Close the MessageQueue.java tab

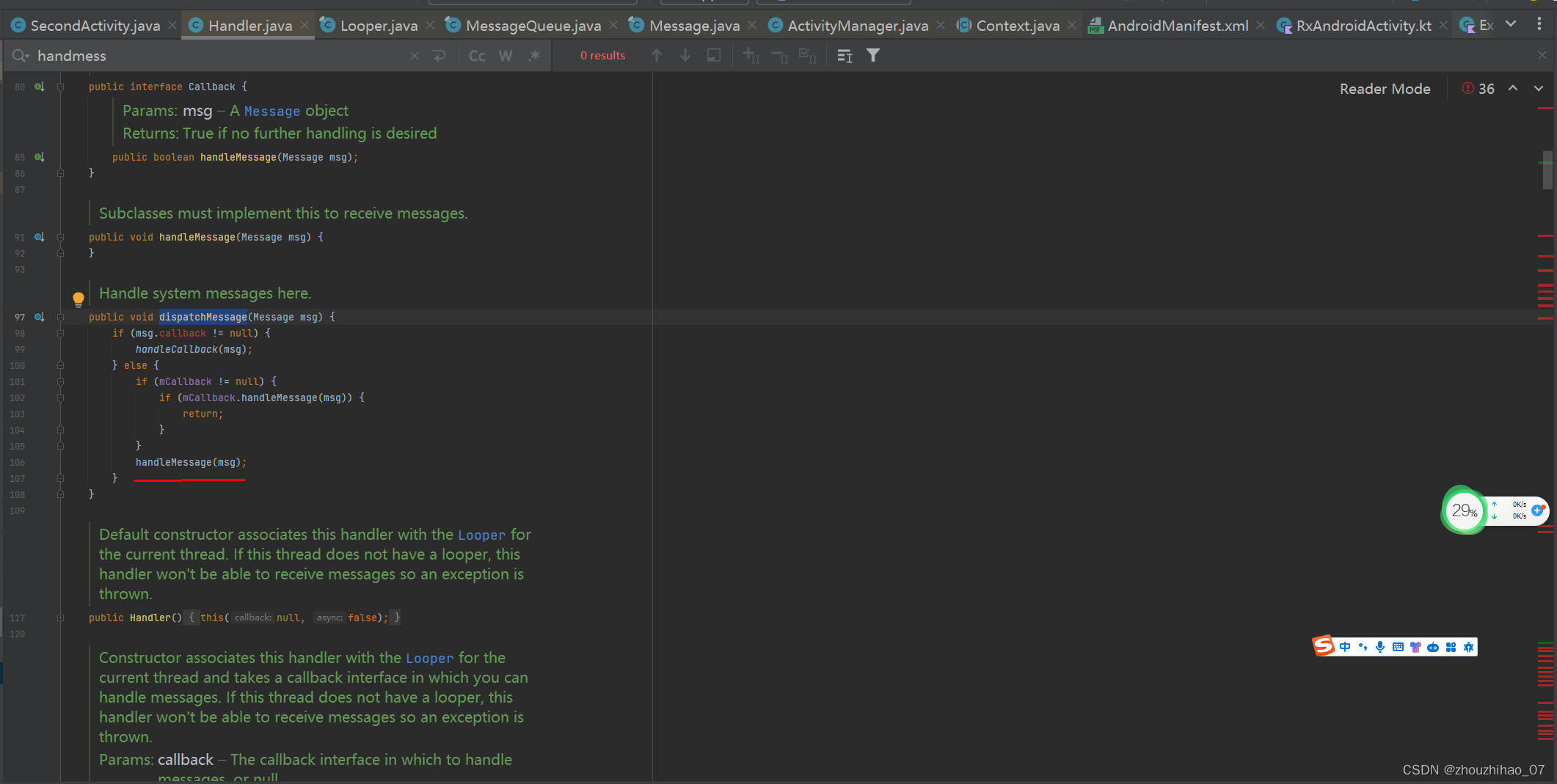click(613, 26)
